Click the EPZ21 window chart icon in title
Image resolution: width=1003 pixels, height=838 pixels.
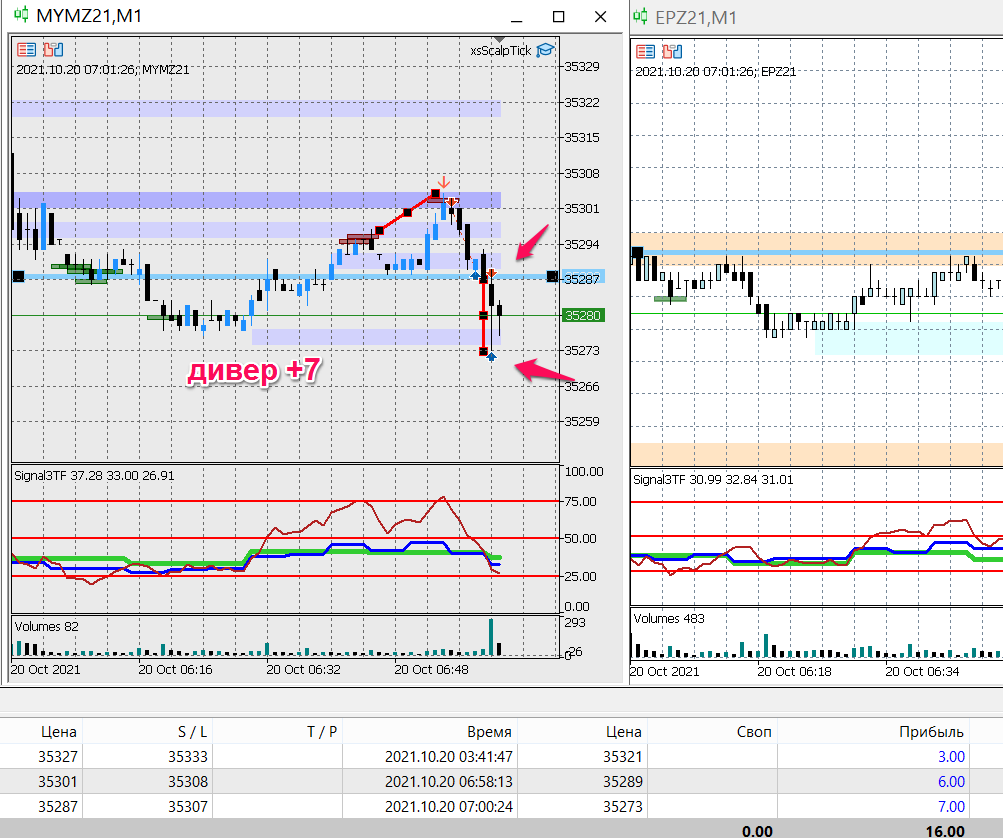pyautogui.click(x=640, y=16)
